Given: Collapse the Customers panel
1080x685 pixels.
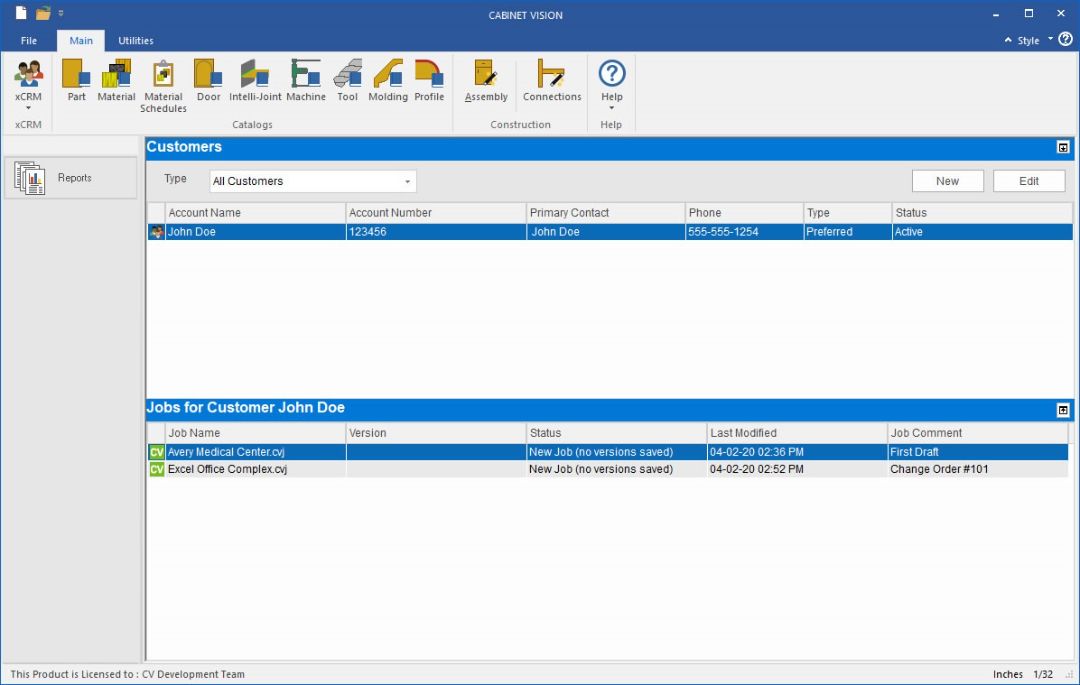Looking at the screenshot, I should point(1063,148).
